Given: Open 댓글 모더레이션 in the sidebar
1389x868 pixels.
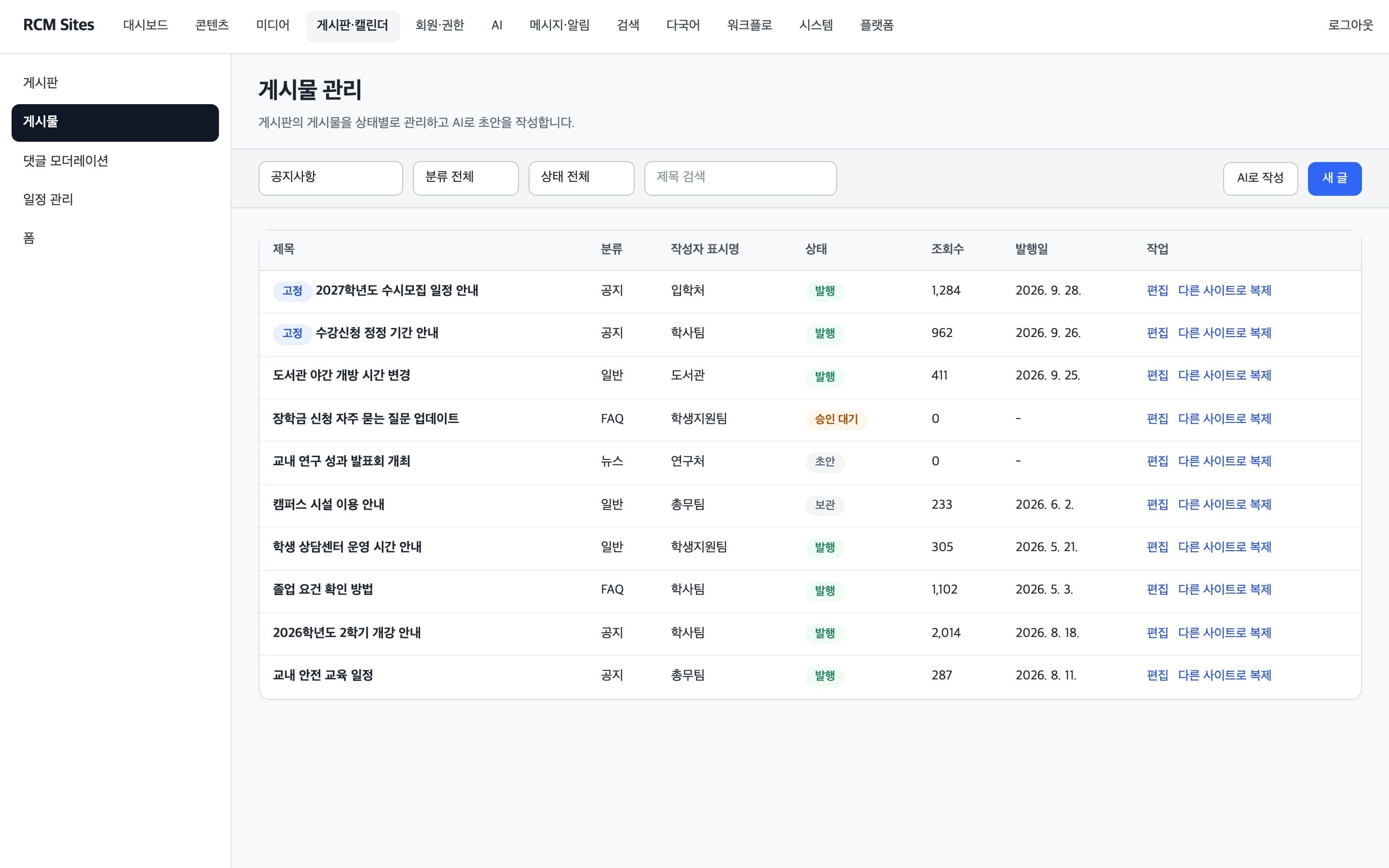Looking at the screenshot, I should (115, 161).
